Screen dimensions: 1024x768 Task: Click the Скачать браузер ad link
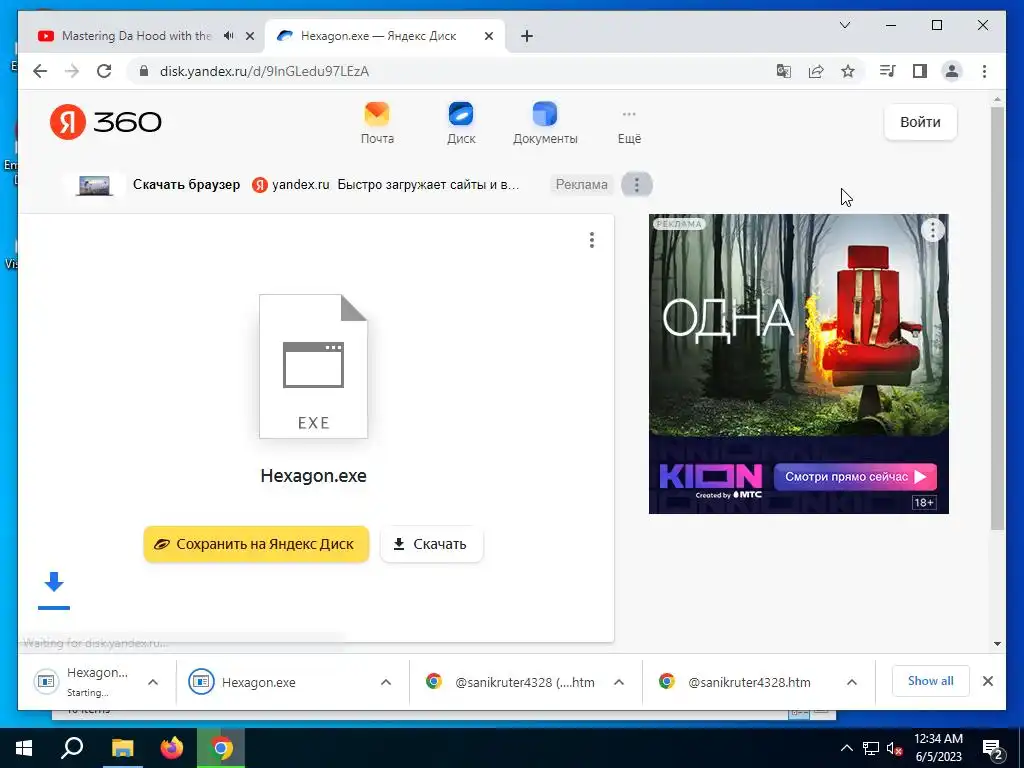(186, 185)
